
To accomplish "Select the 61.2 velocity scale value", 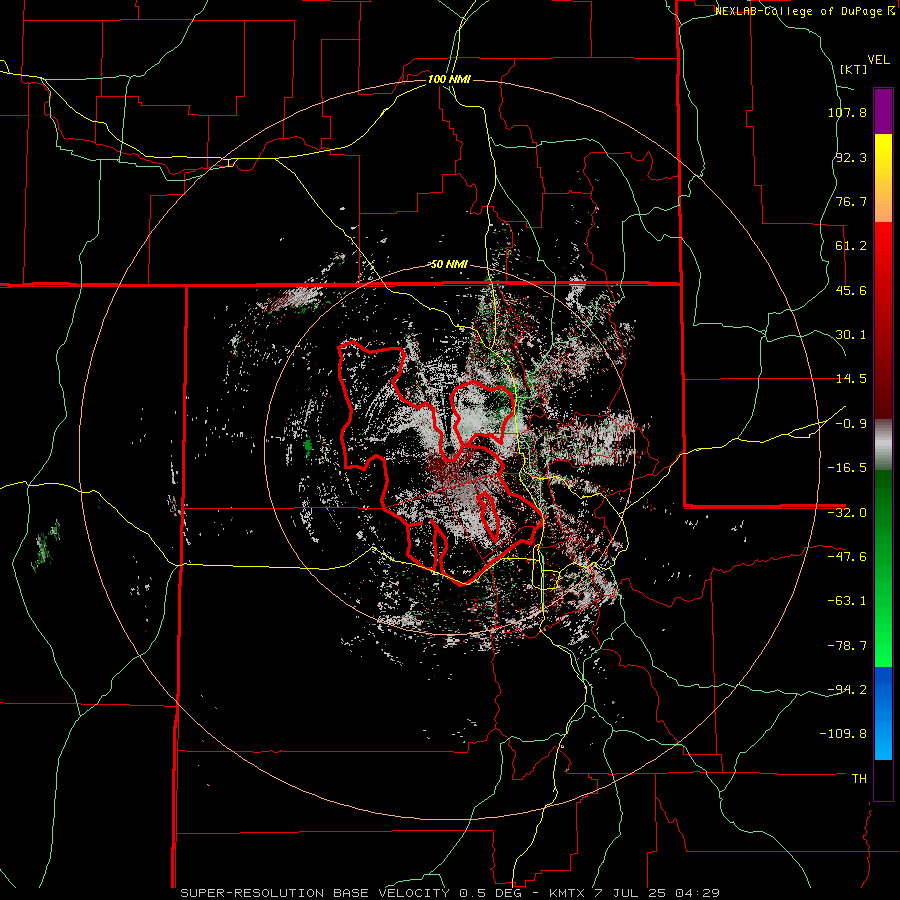I will 851,246.
